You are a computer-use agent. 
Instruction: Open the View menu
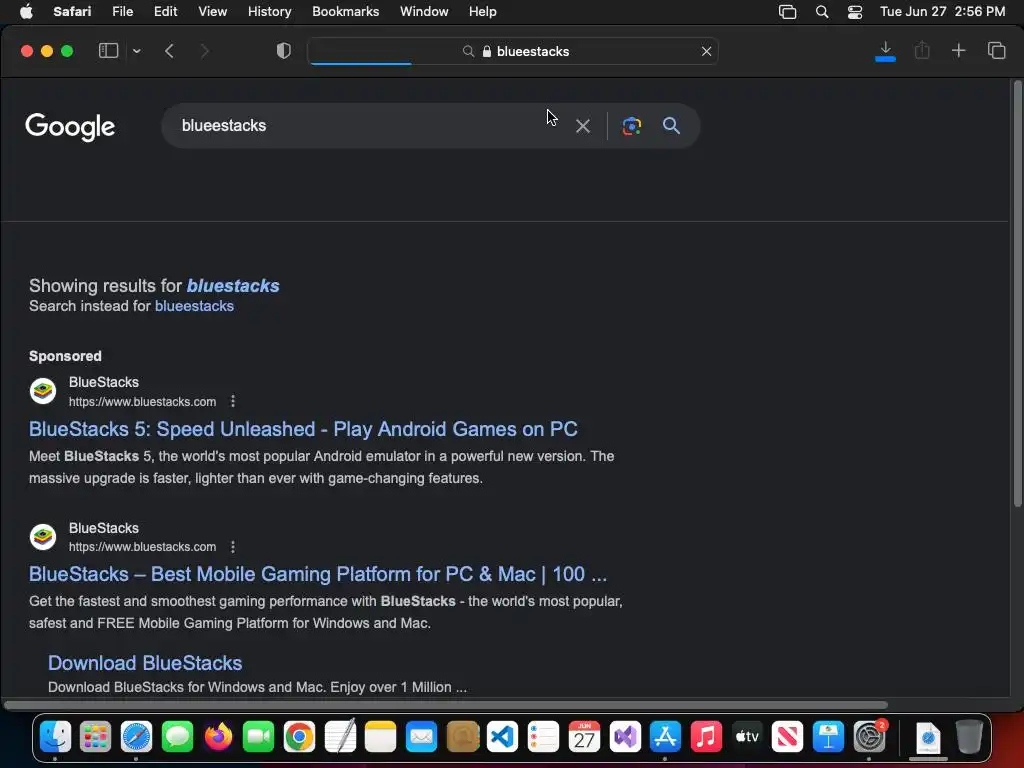(x=212, y=12)
